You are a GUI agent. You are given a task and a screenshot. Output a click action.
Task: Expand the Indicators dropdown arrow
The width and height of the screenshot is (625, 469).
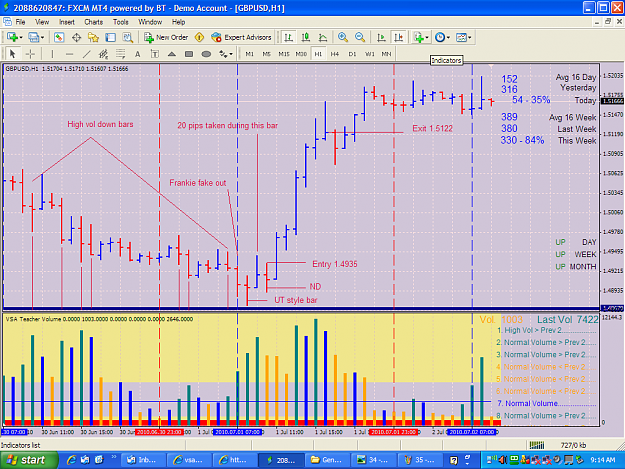pyautogui.click(x=427, y=38)
